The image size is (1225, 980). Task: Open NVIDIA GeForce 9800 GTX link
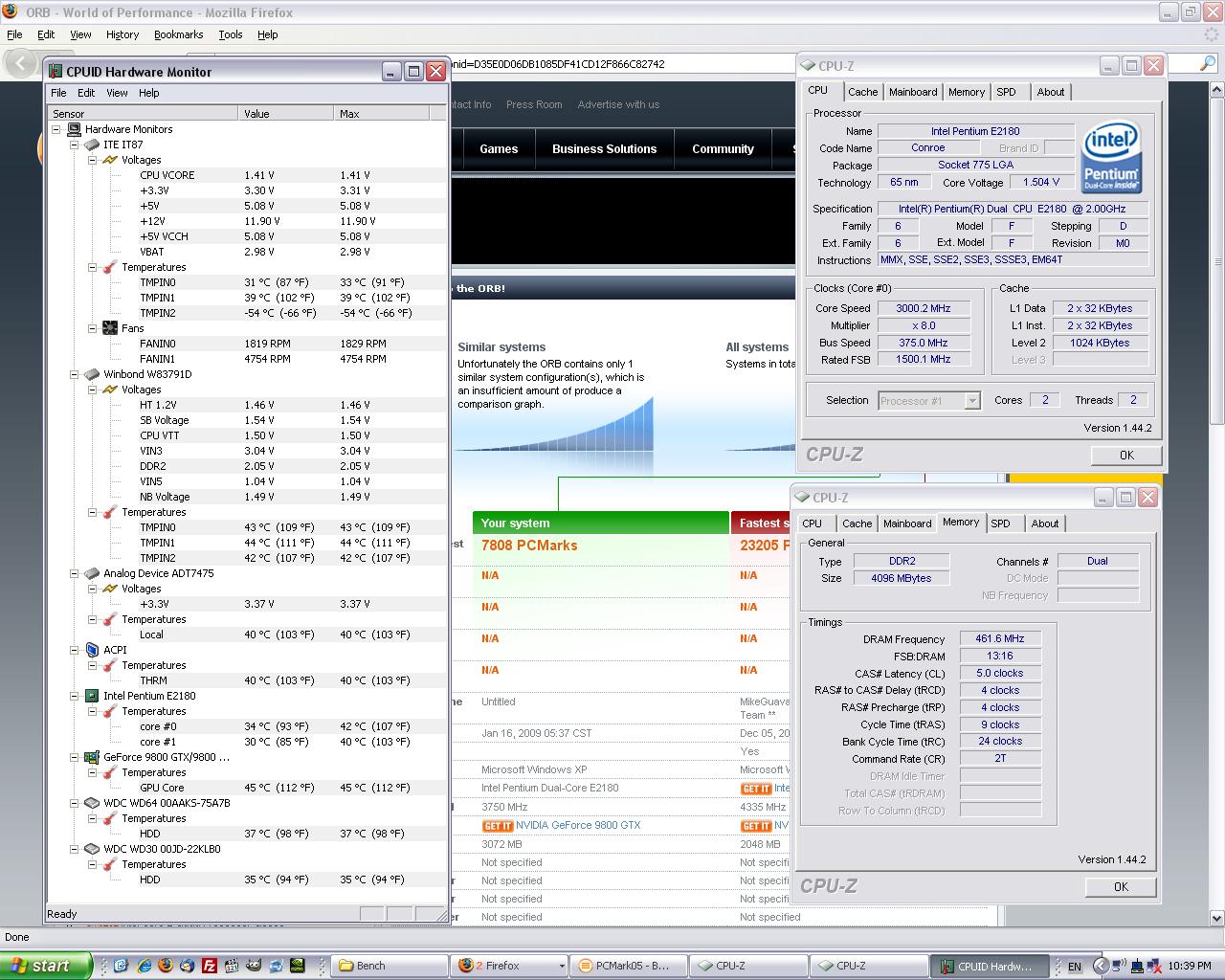click(x=578, y=825)
